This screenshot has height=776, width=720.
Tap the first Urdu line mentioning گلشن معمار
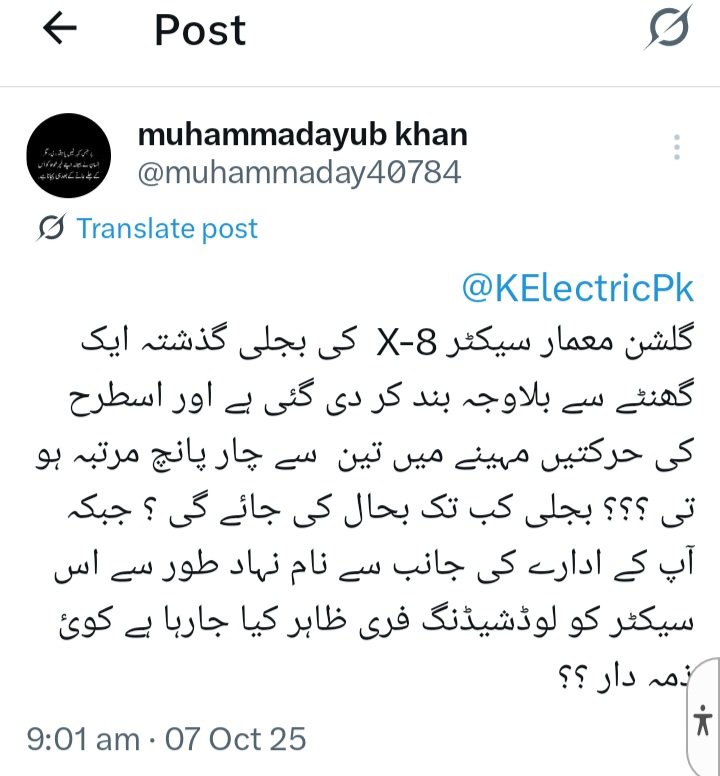pos(387,341)
